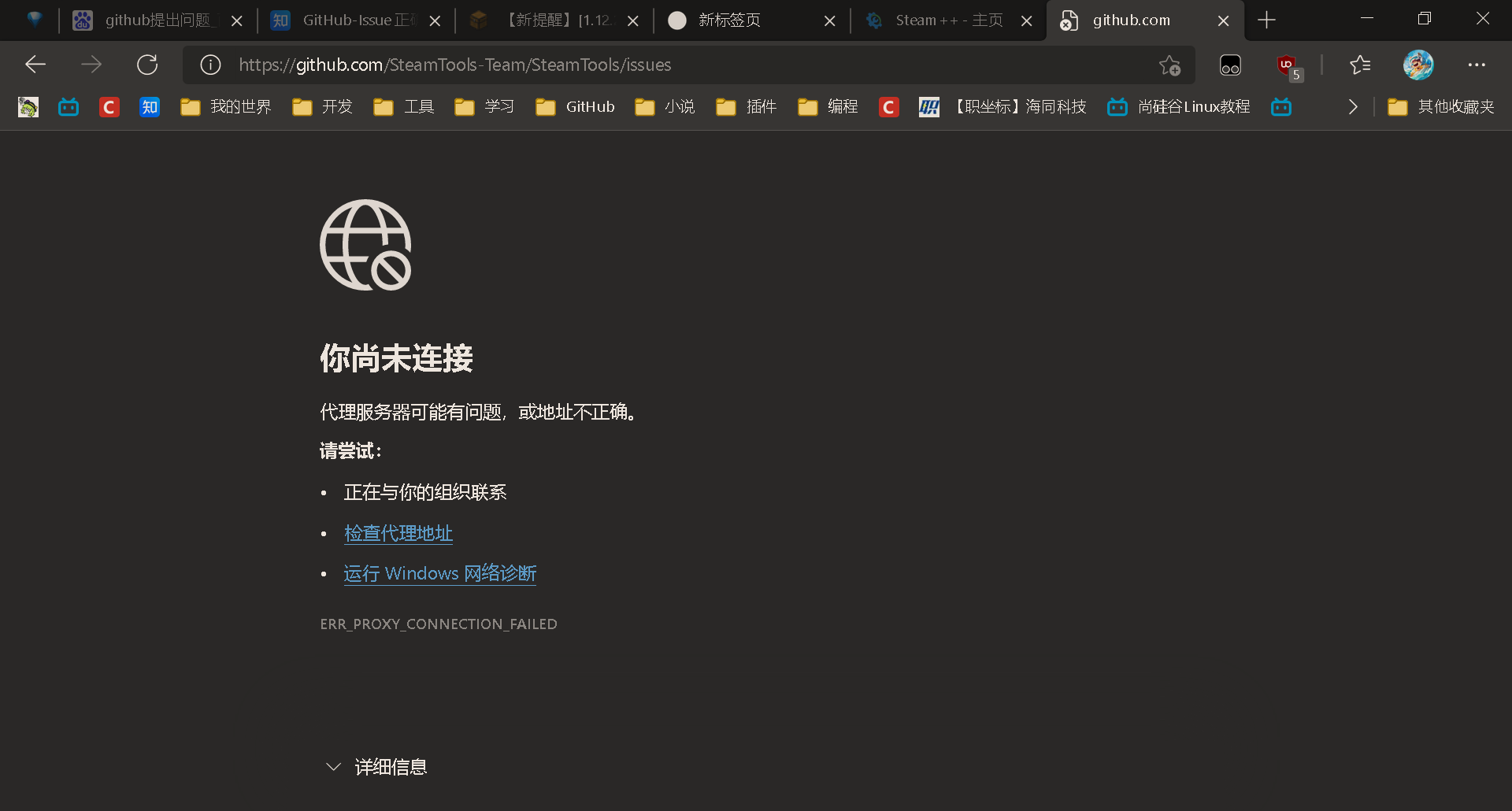Open the user profile avatar
The width and height of the screenshot is (1512, 811).
click(1418, 65)
